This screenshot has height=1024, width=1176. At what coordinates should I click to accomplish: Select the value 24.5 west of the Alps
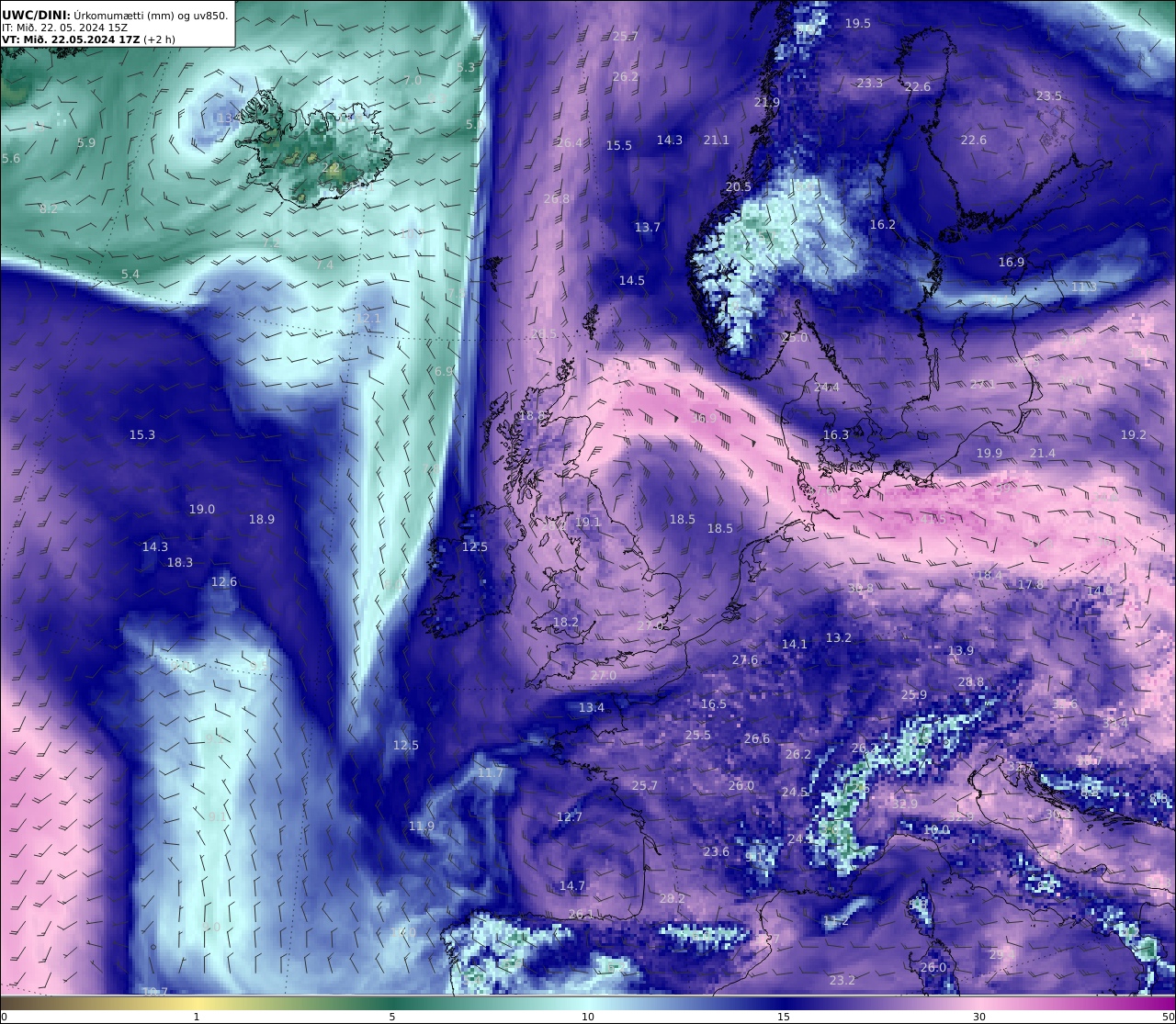795,792
